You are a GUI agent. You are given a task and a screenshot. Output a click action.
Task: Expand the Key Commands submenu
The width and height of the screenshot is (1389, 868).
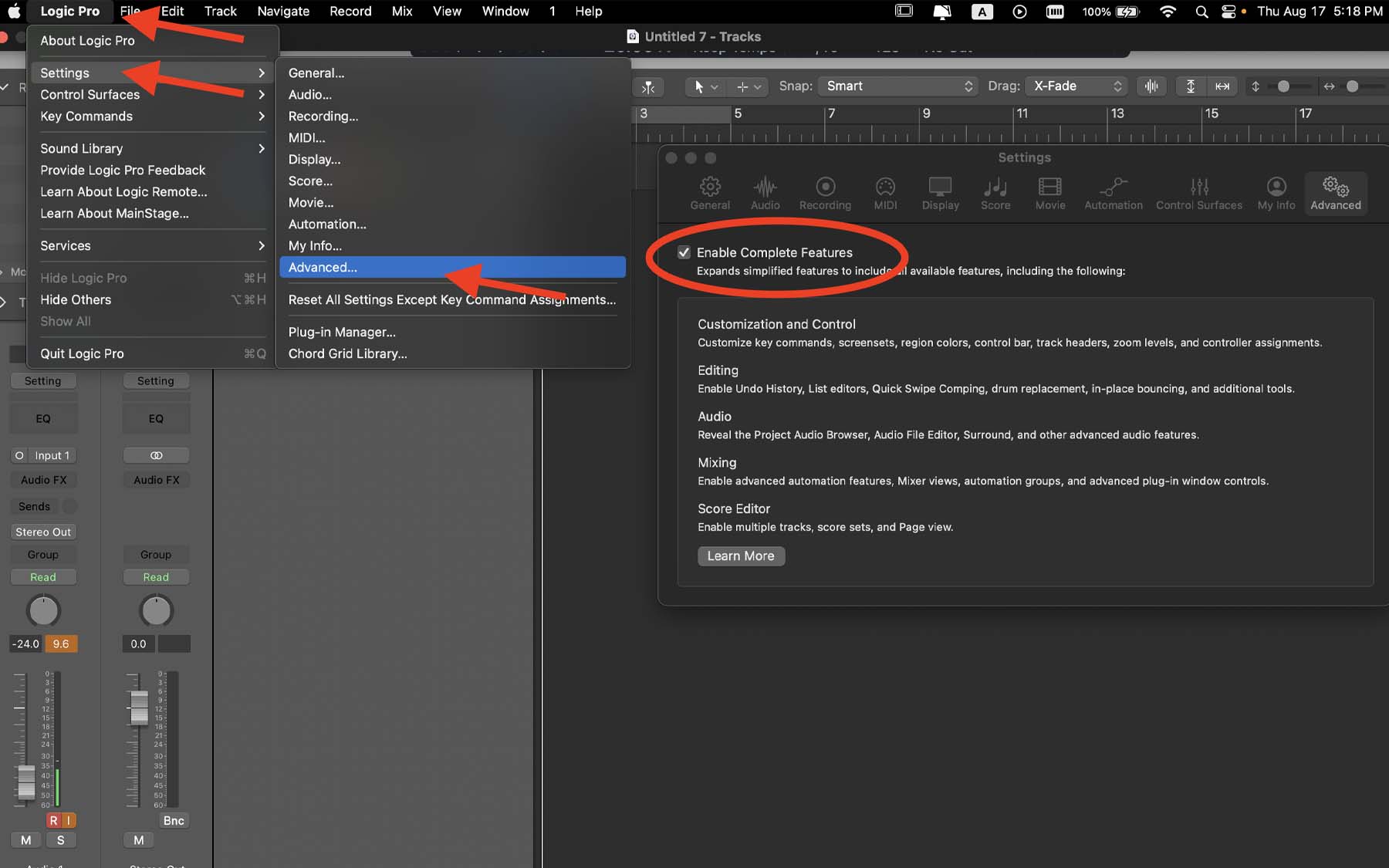[153, 116]
